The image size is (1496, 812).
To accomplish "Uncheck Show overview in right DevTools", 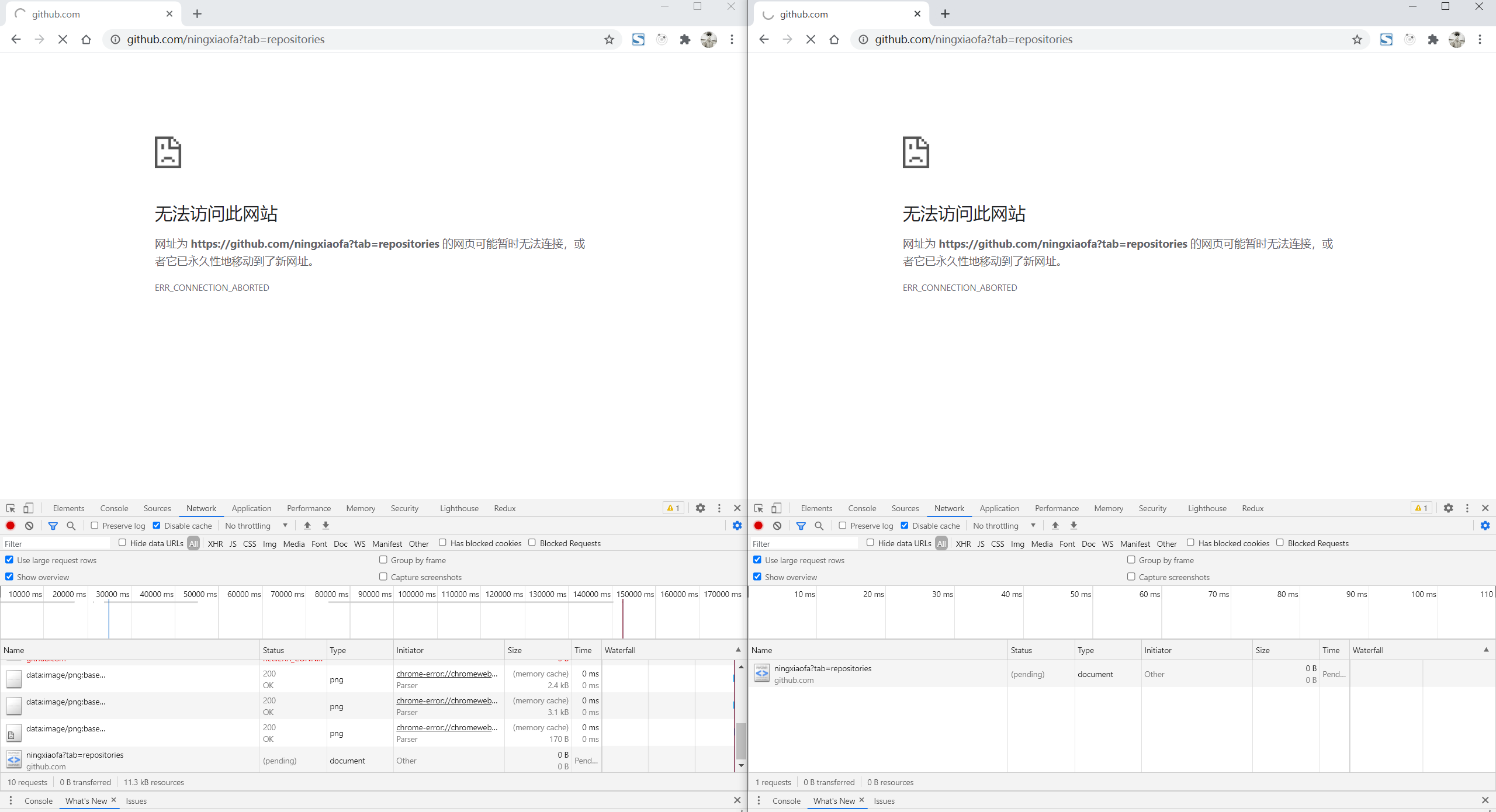I will 757,577.
